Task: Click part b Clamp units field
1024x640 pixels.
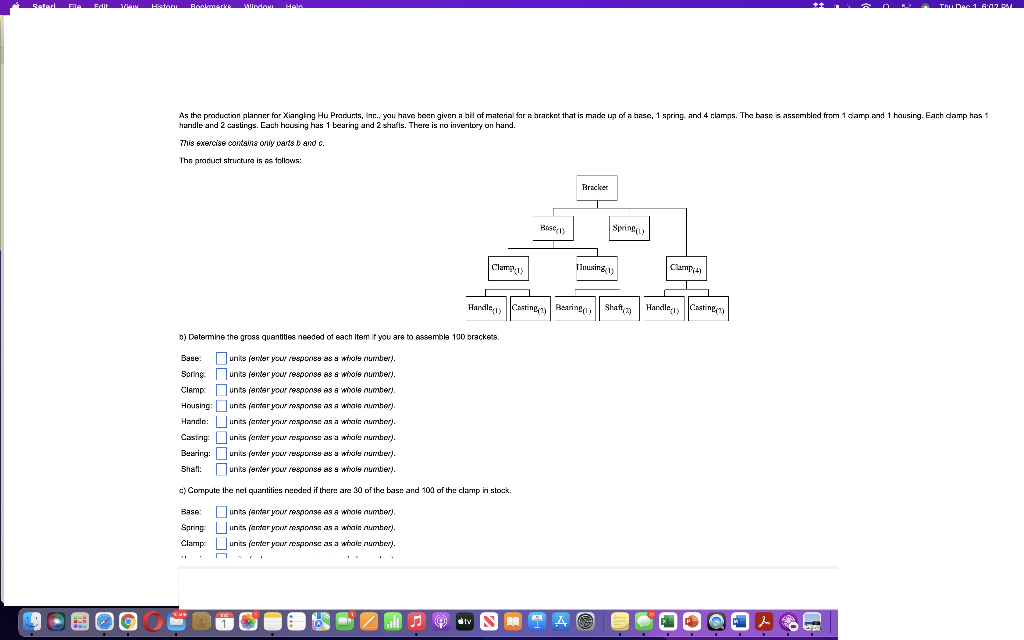Action: click(221, 390)
